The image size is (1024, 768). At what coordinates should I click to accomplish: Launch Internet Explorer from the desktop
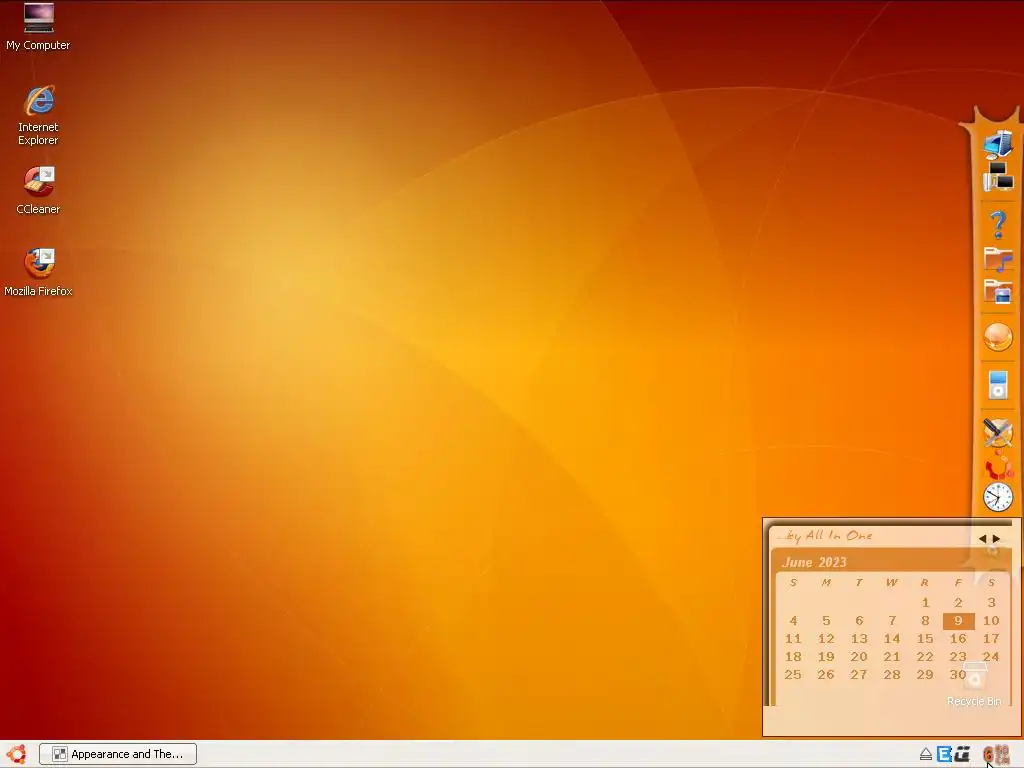(38, 115)
